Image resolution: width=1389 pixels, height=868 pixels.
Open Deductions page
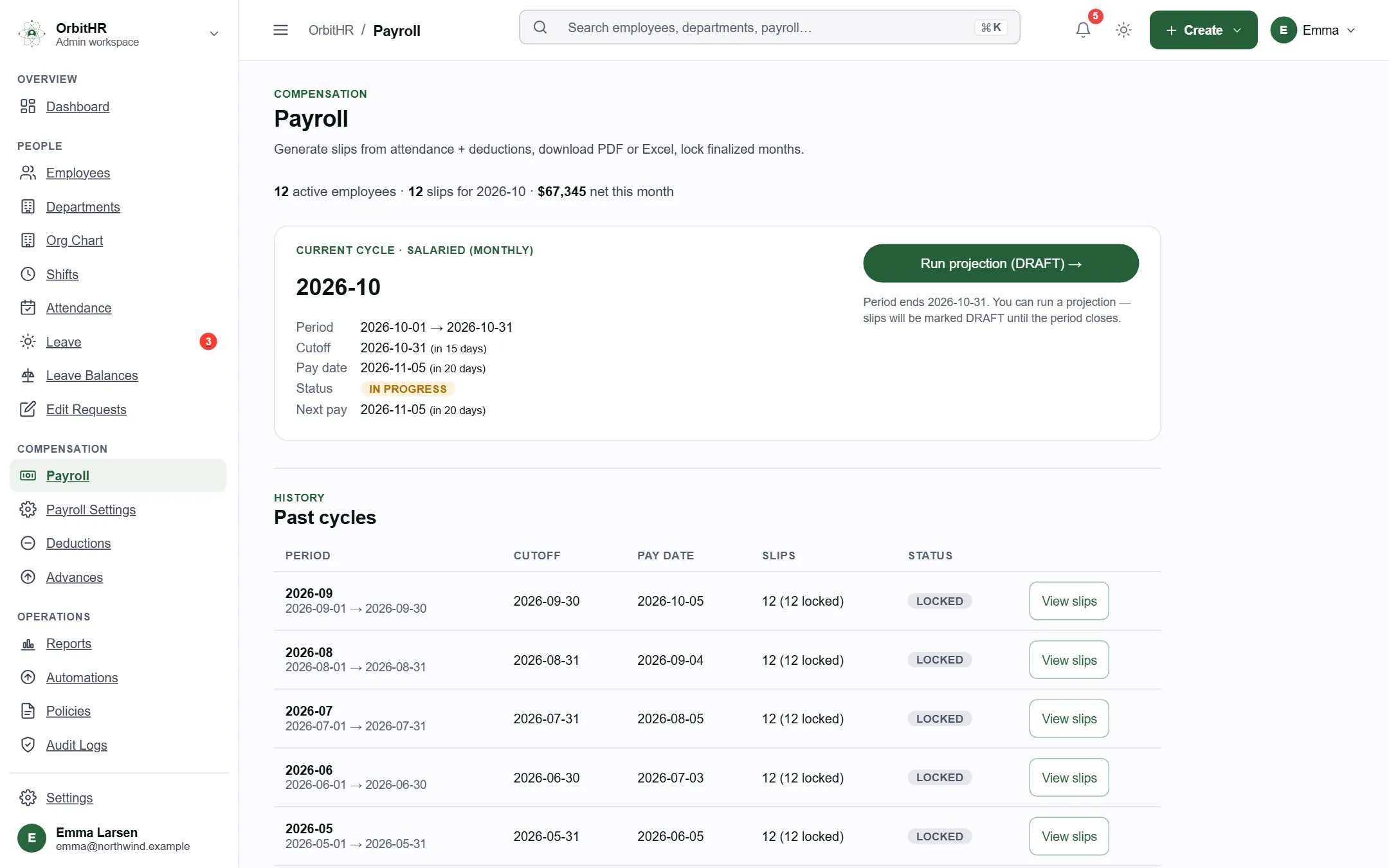[78, 543]
